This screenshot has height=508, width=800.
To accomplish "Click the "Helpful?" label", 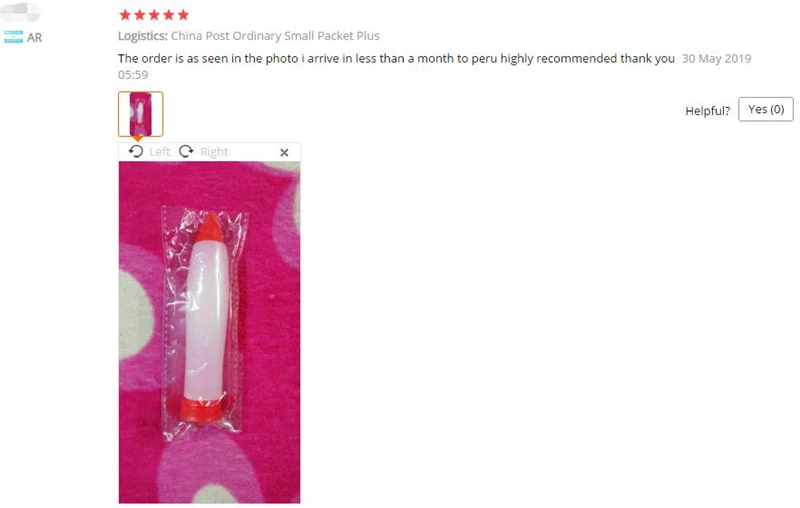I will [x=707, y=111].
